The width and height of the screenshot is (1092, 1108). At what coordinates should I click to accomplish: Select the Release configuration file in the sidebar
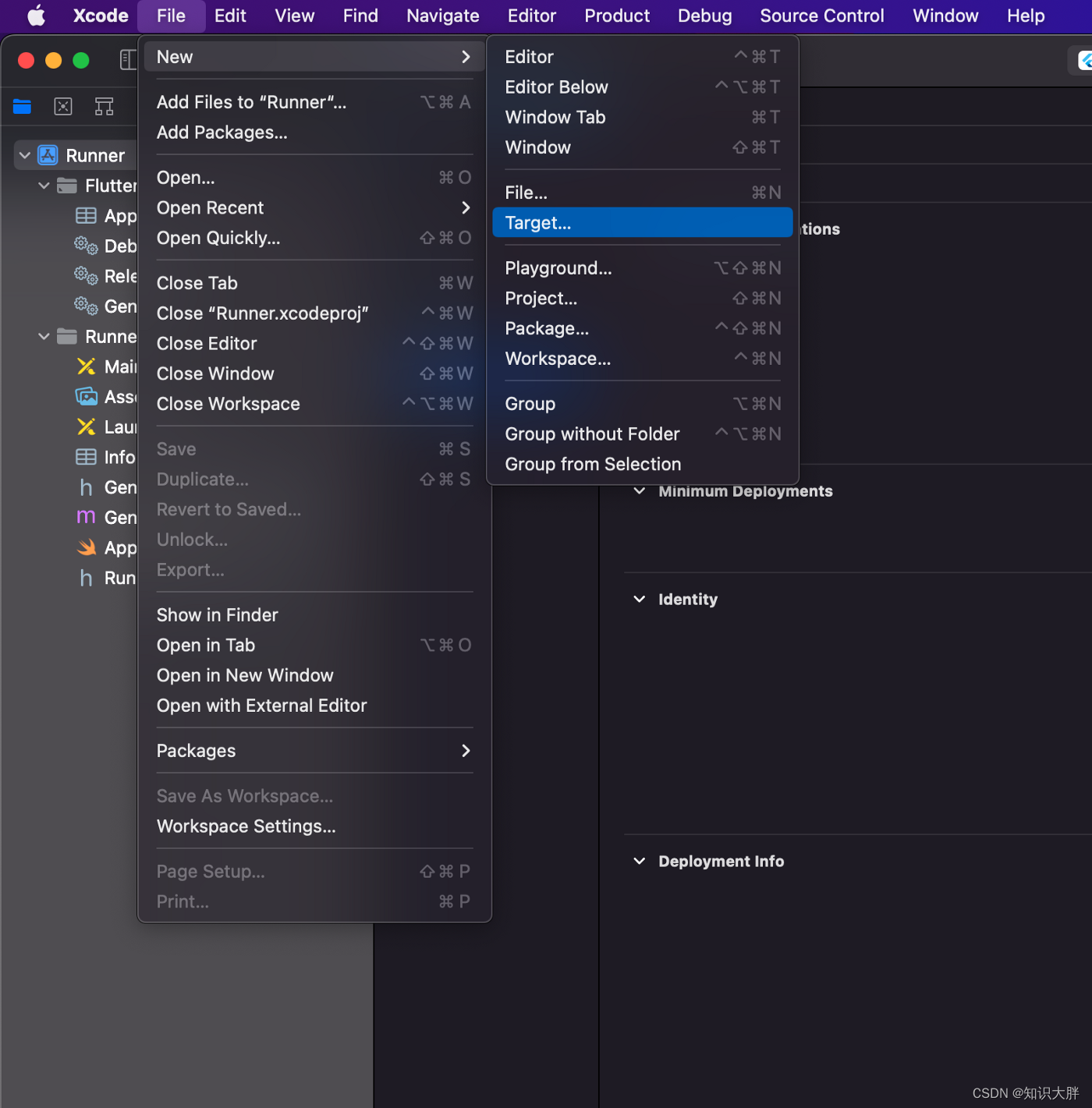pyautogui.click(x=117, y=275)
